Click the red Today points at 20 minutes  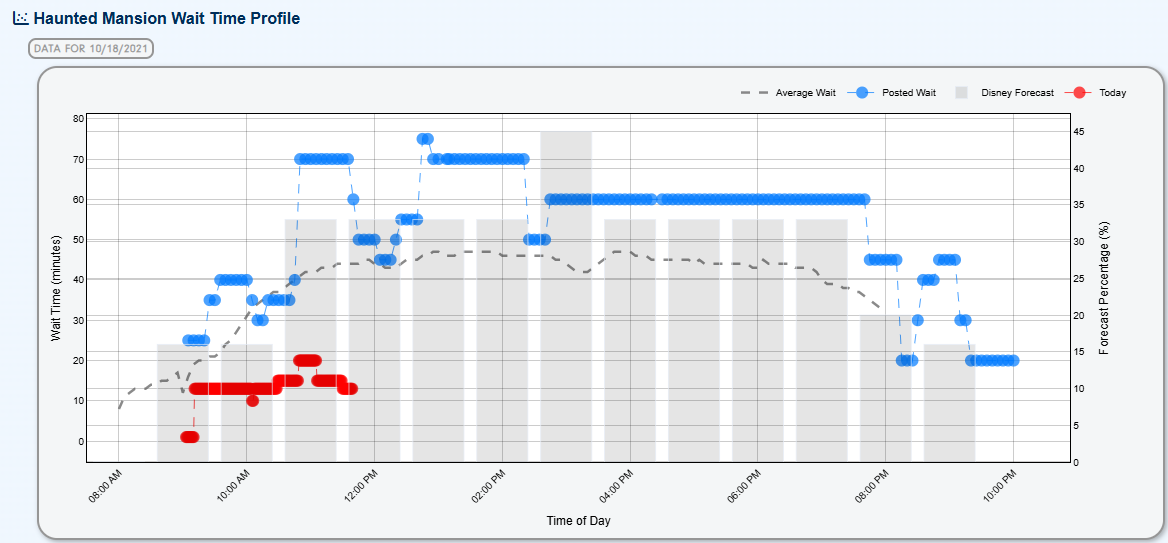point(307,361)
